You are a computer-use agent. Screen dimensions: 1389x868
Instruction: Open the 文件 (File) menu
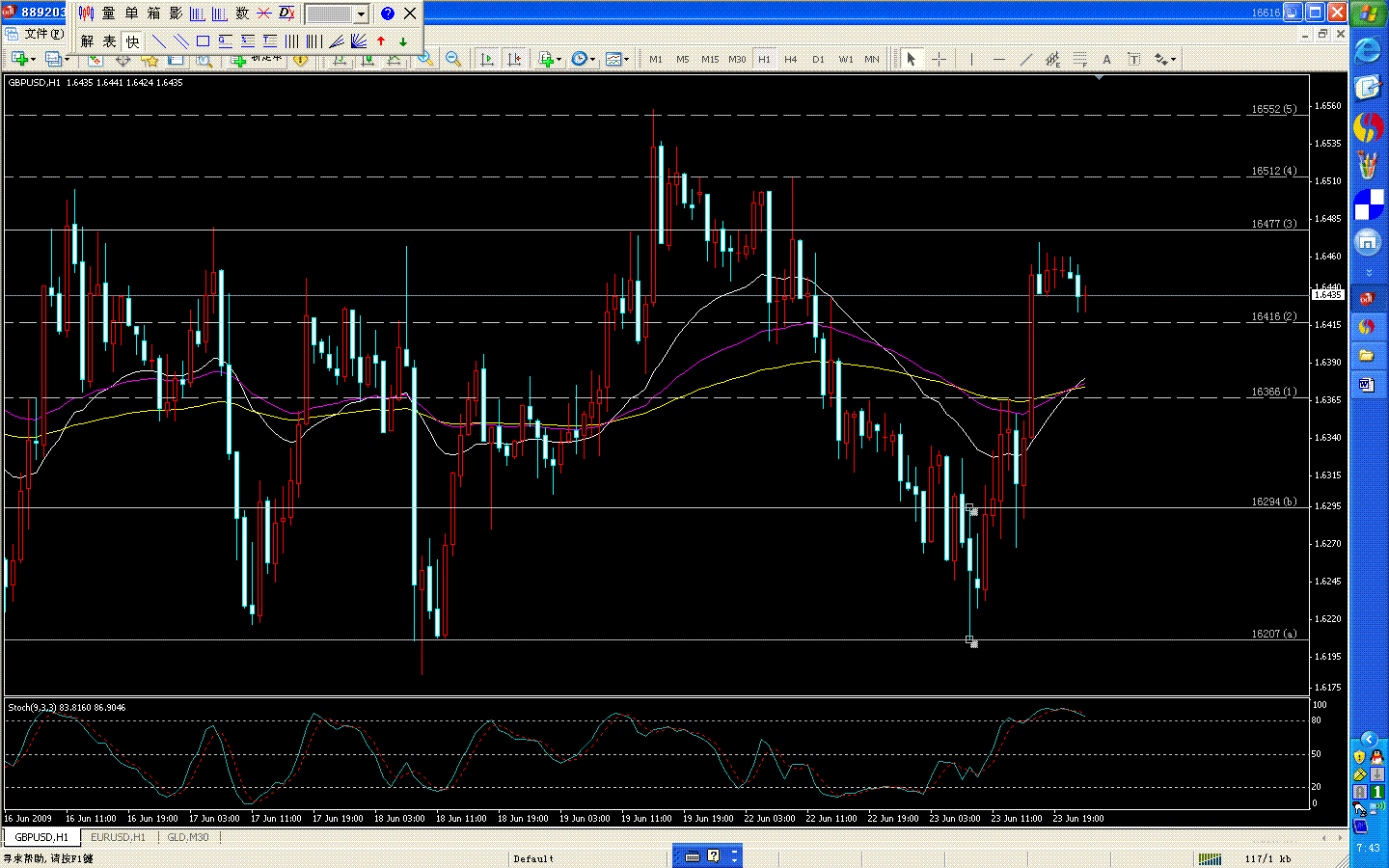[x=43, y=34]
